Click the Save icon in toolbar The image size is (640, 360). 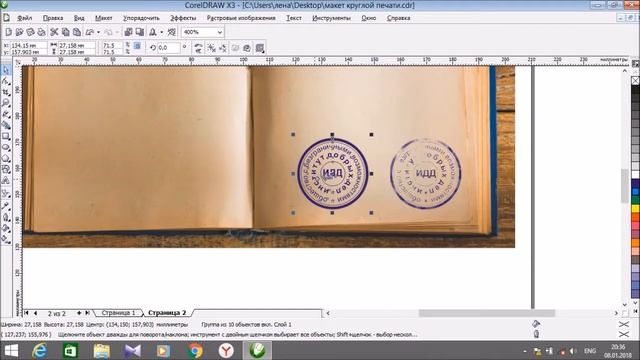30,32
